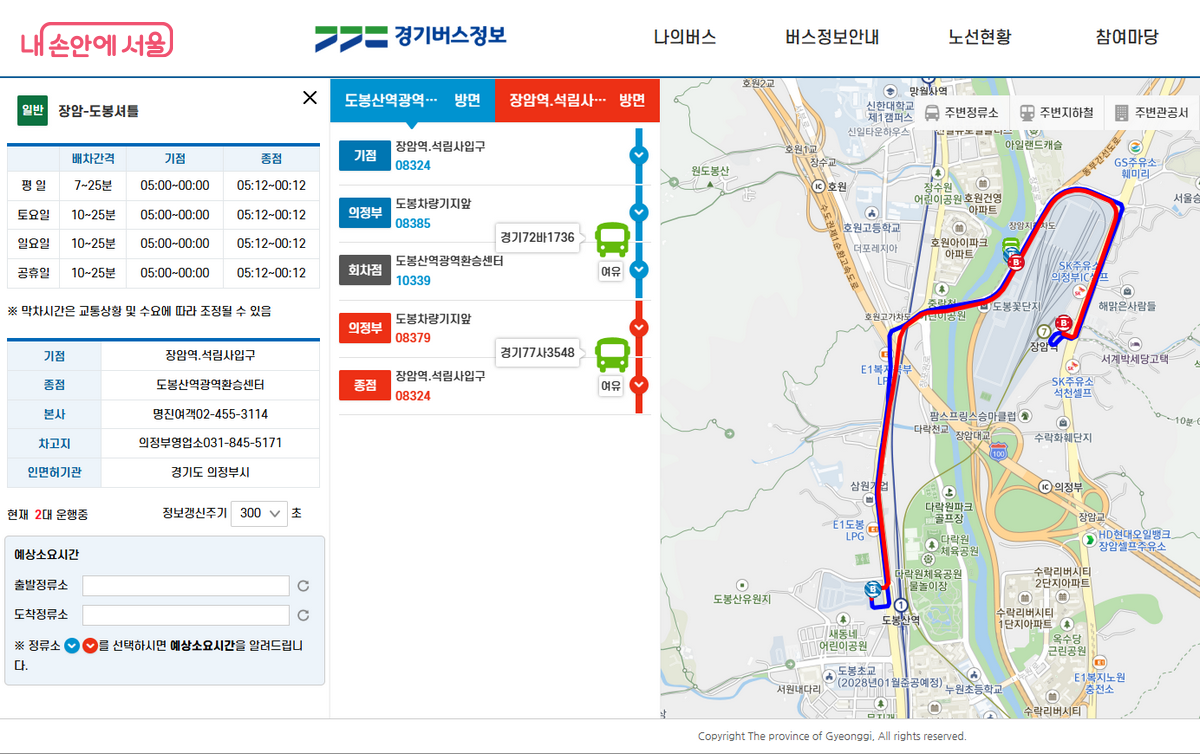Click the 평일 7~25분 interval cell

pyautogui.click(x=94, y=186)
